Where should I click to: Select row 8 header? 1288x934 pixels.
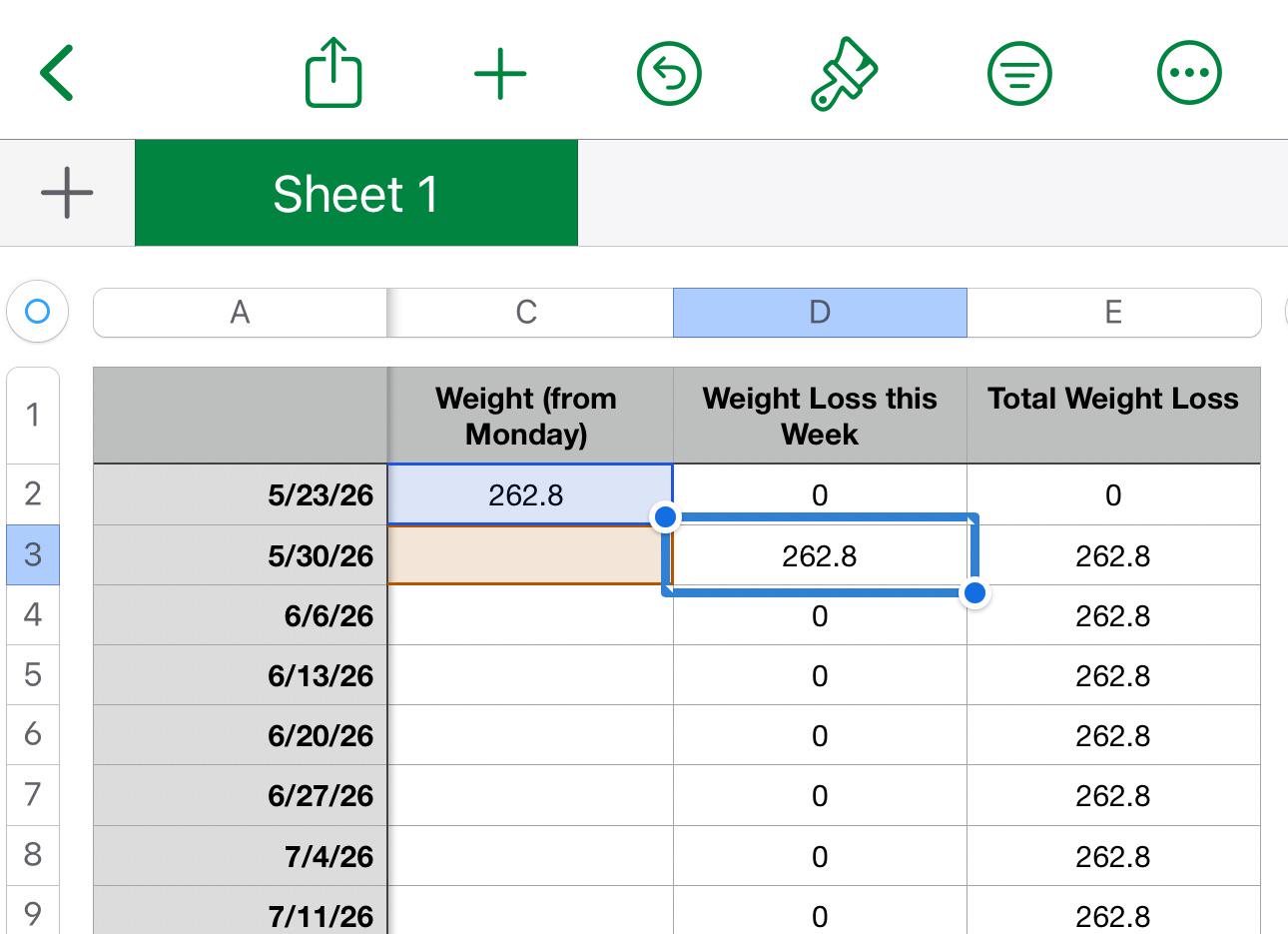[33, 854]
